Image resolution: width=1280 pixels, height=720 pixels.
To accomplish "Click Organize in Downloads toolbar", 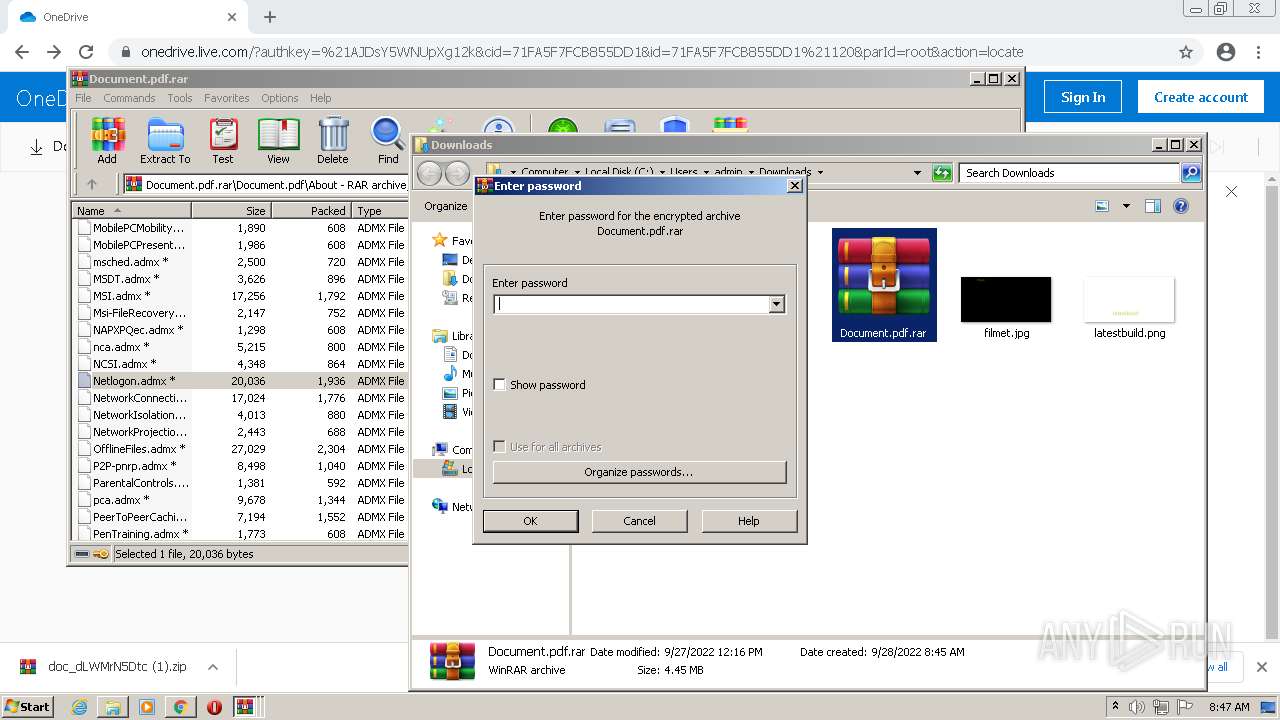I will pyautogui.click(x=445, y=206).
